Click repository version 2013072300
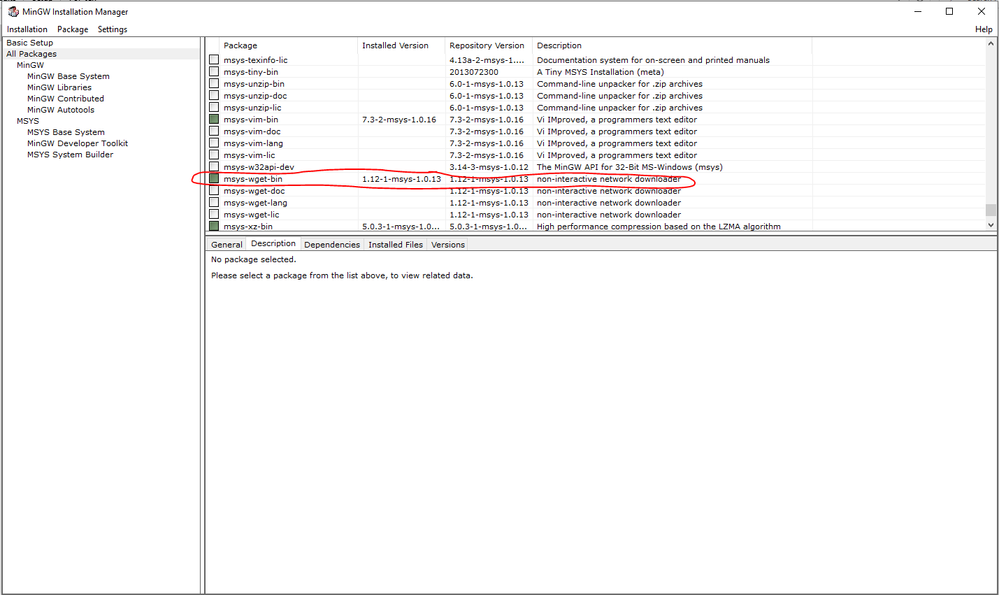The image size is (999, 595). (474, 72)
